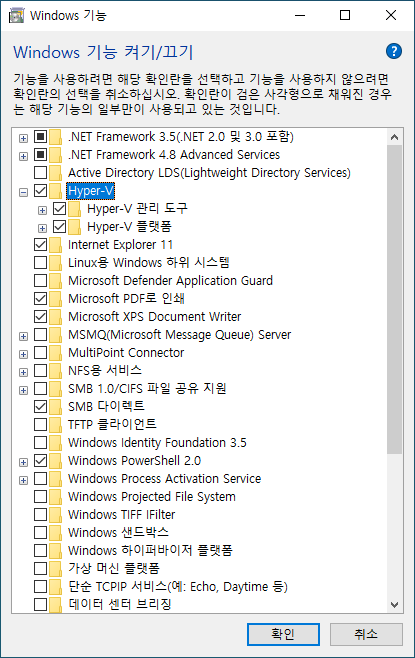The image size is (415, 658).
Task: Enable Linux용 Windows 하위 시스템 checkbox
Action: (40, 263)
